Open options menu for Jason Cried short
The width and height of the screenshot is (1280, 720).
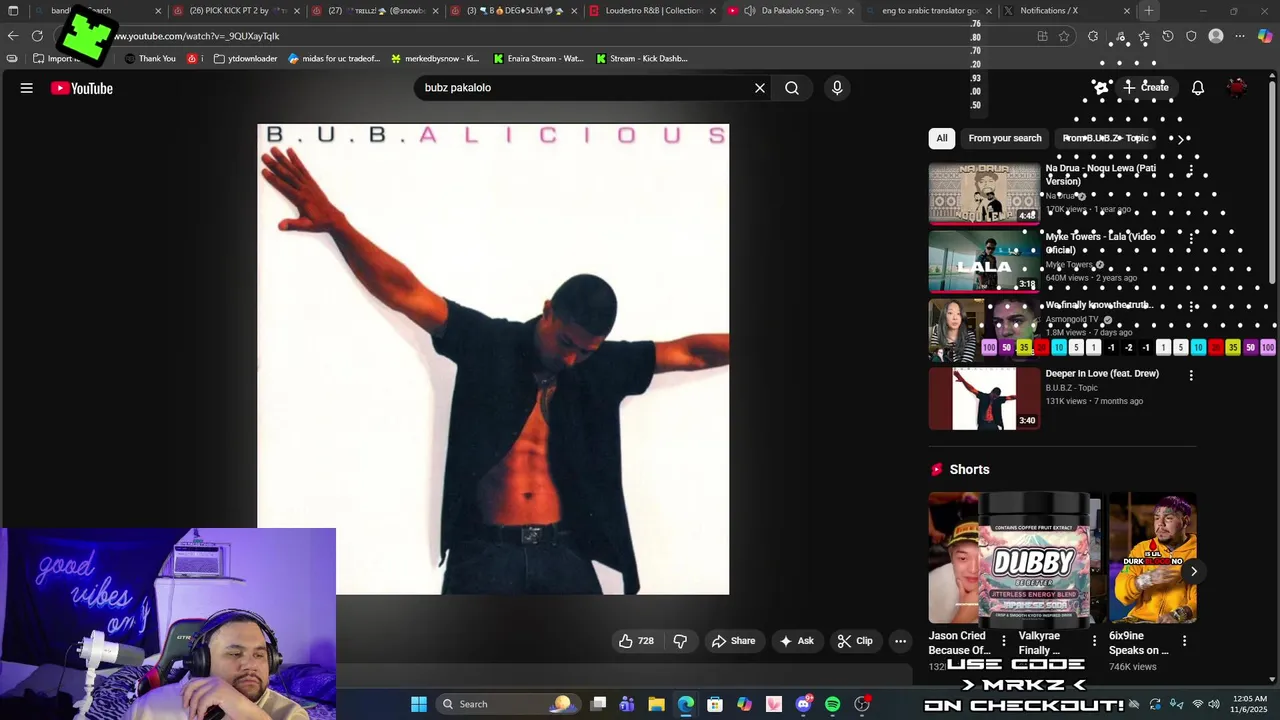click(1003, 640)
